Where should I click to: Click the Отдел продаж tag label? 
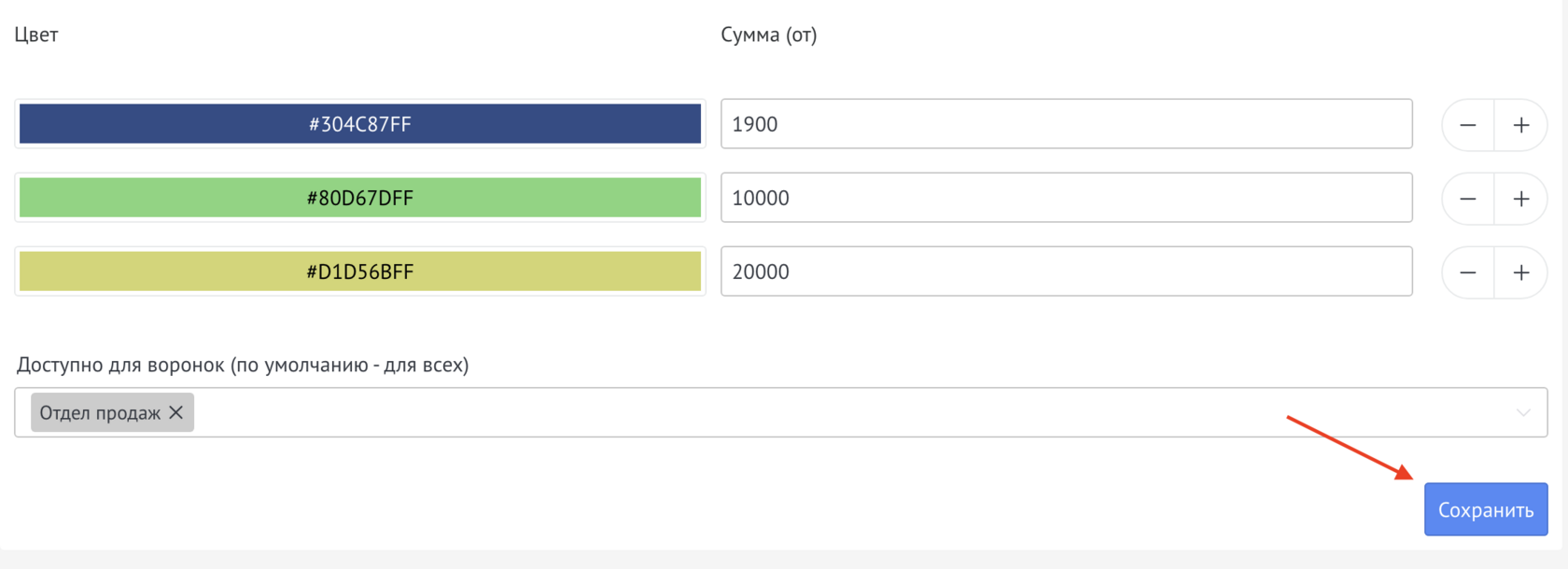coord(100,413)
